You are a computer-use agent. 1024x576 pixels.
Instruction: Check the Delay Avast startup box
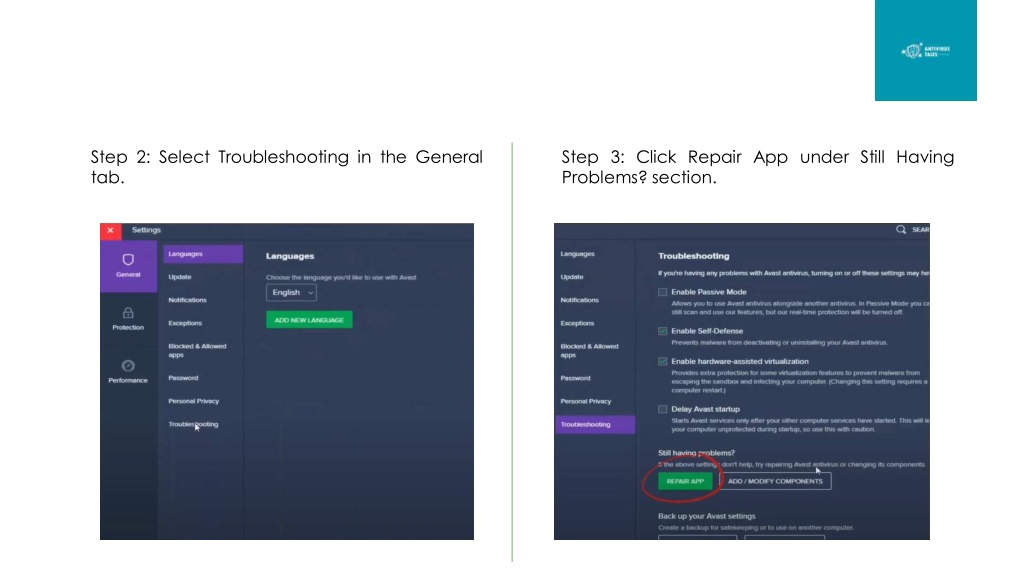[x=663, y=409]
